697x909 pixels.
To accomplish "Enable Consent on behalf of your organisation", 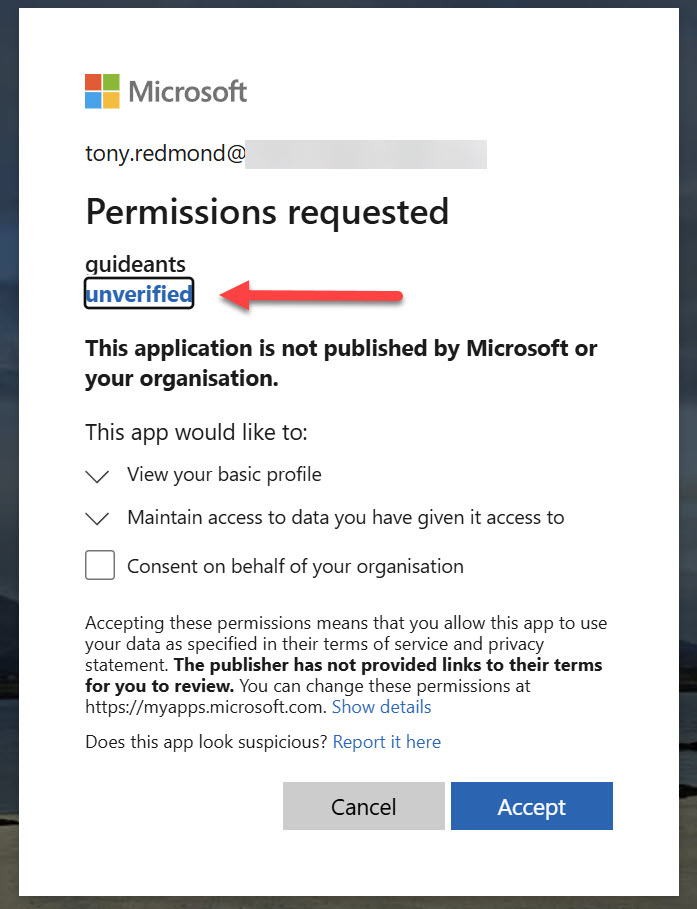I will 100,565.
